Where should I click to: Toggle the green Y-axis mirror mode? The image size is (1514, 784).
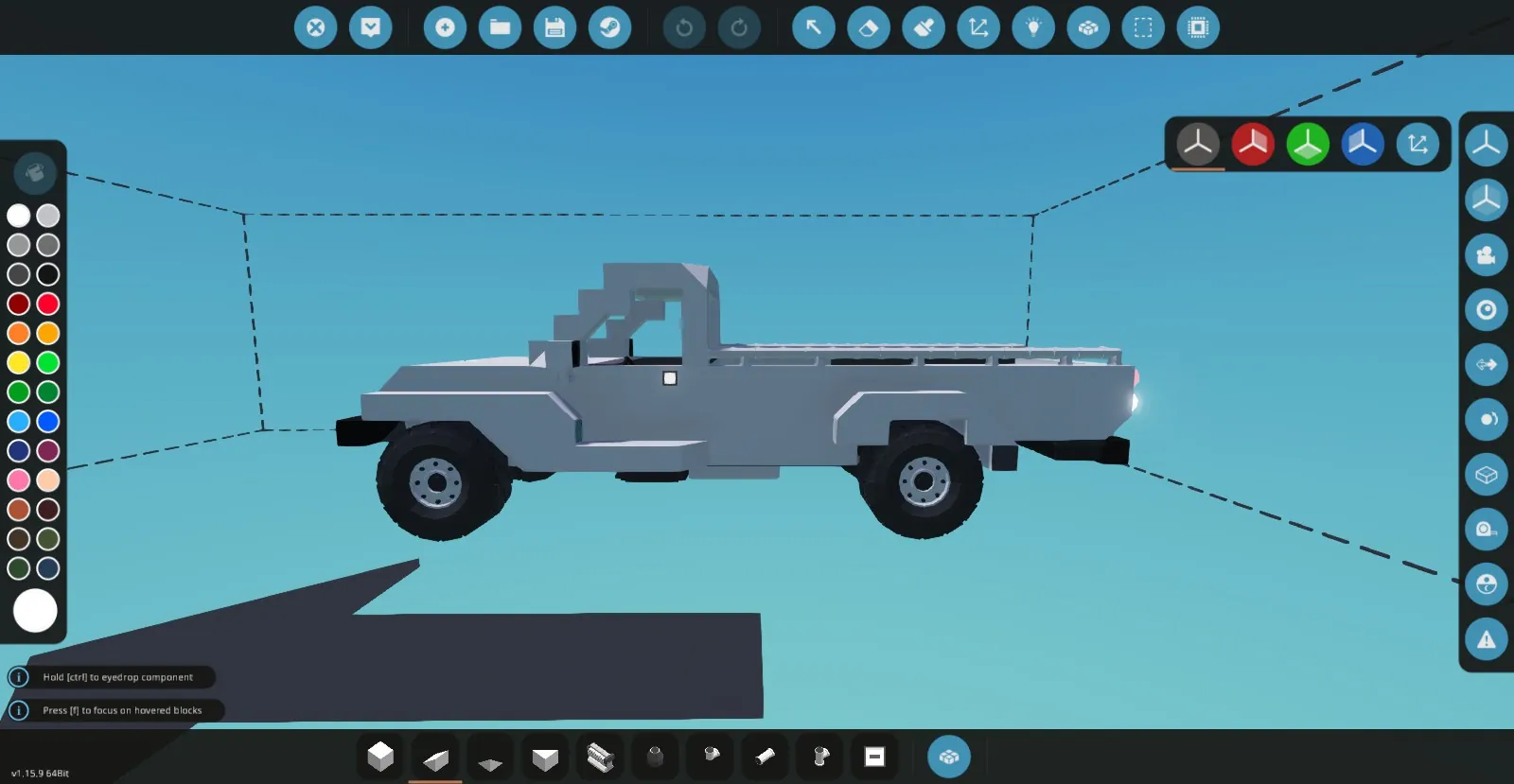1308,144
